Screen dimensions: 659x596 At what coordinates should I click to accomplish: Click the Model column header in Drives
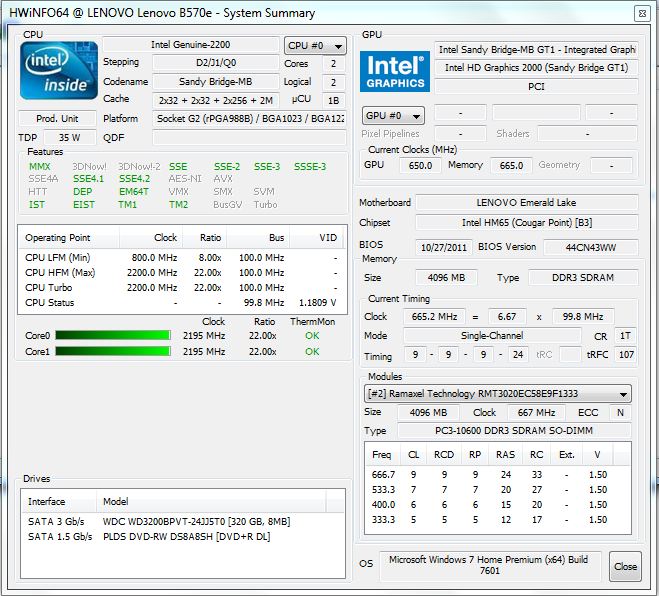tap(211, 501)
